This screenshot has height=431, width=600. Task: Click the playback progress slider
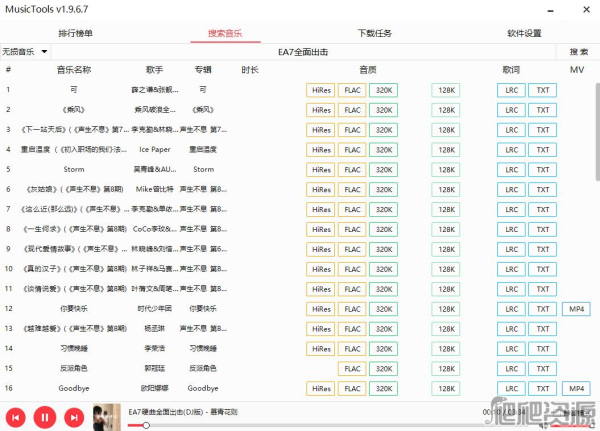pyautogui.click(x=300, y=426)
